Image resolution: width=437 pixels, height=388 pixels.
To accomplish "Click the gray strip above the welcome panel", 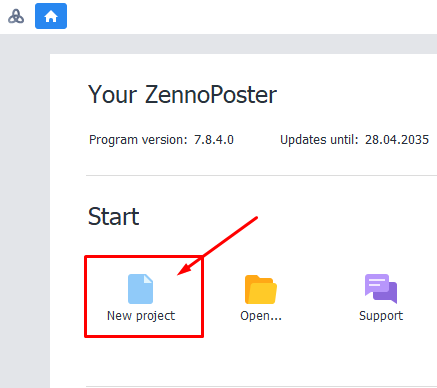I will (243, 44).
